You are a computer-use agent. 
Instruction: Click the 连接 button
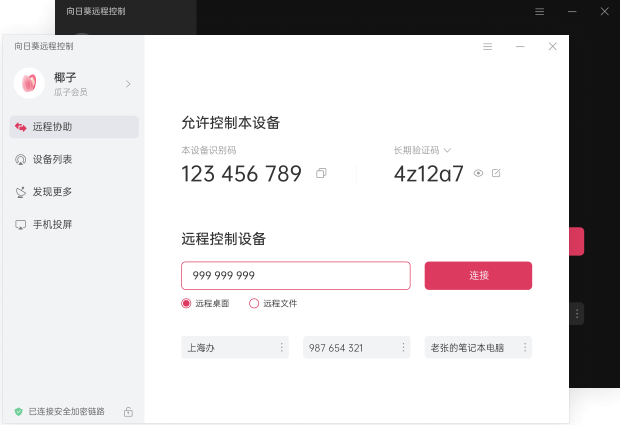tap(478, 276)
